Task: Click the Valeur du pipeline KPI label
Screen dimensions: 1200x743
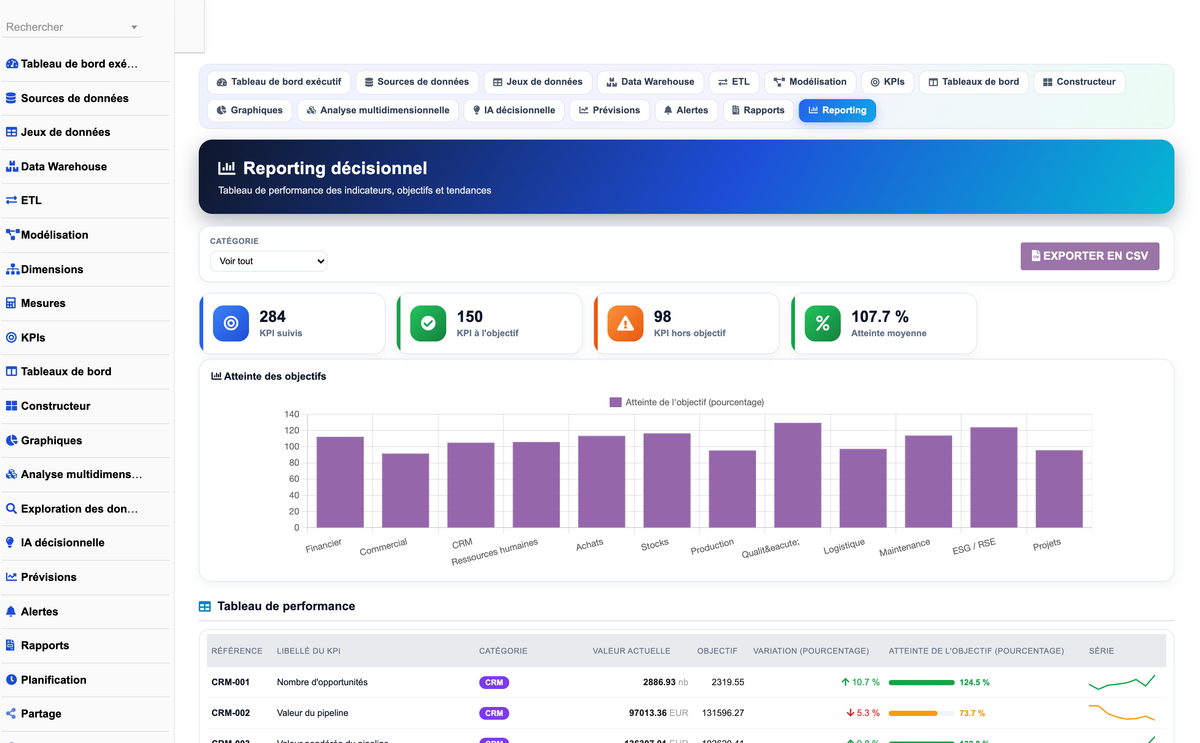Action: click(312, 713)
